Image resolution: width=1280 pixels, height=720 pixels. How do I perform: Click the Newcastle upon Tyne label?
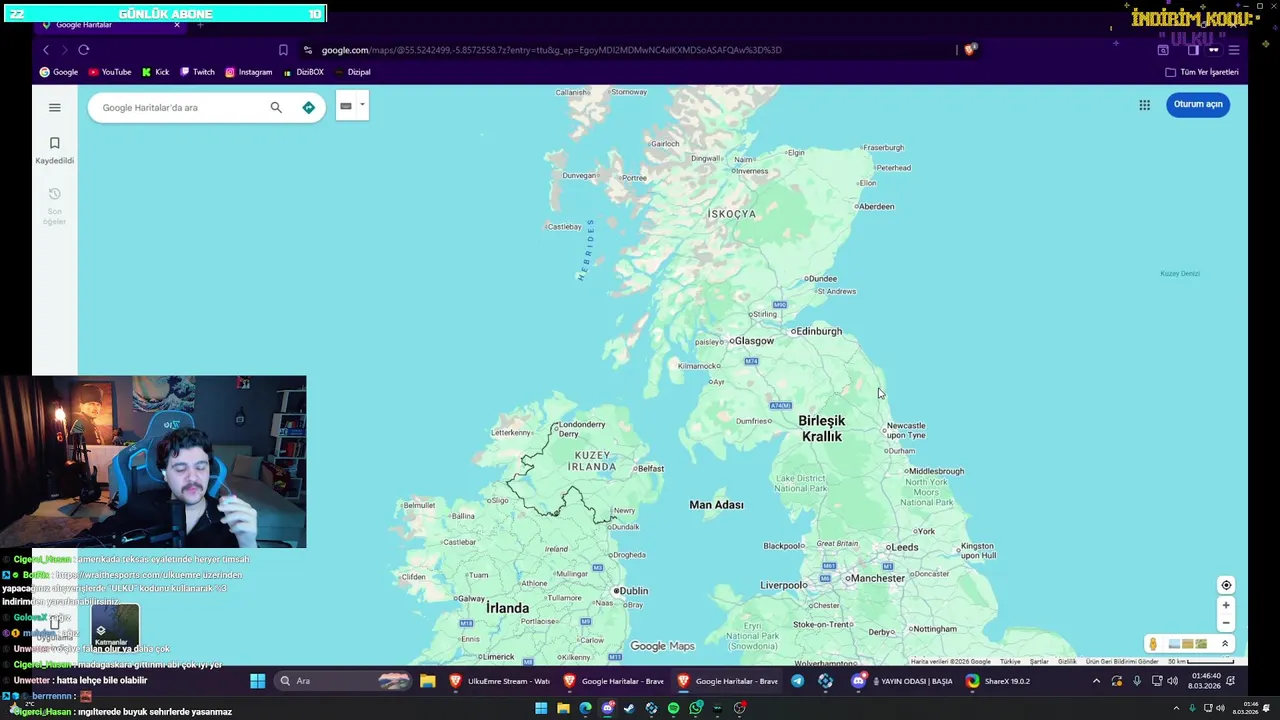906,430
